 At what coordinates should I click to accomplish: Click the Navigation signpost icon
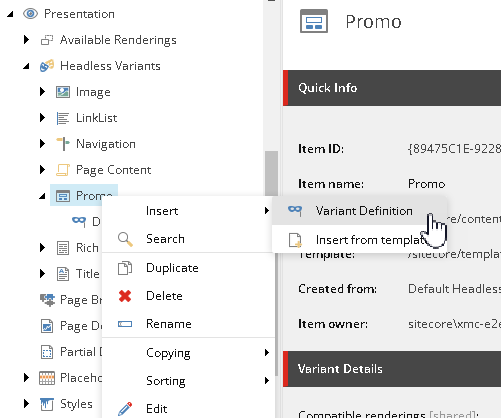(63, 144)
